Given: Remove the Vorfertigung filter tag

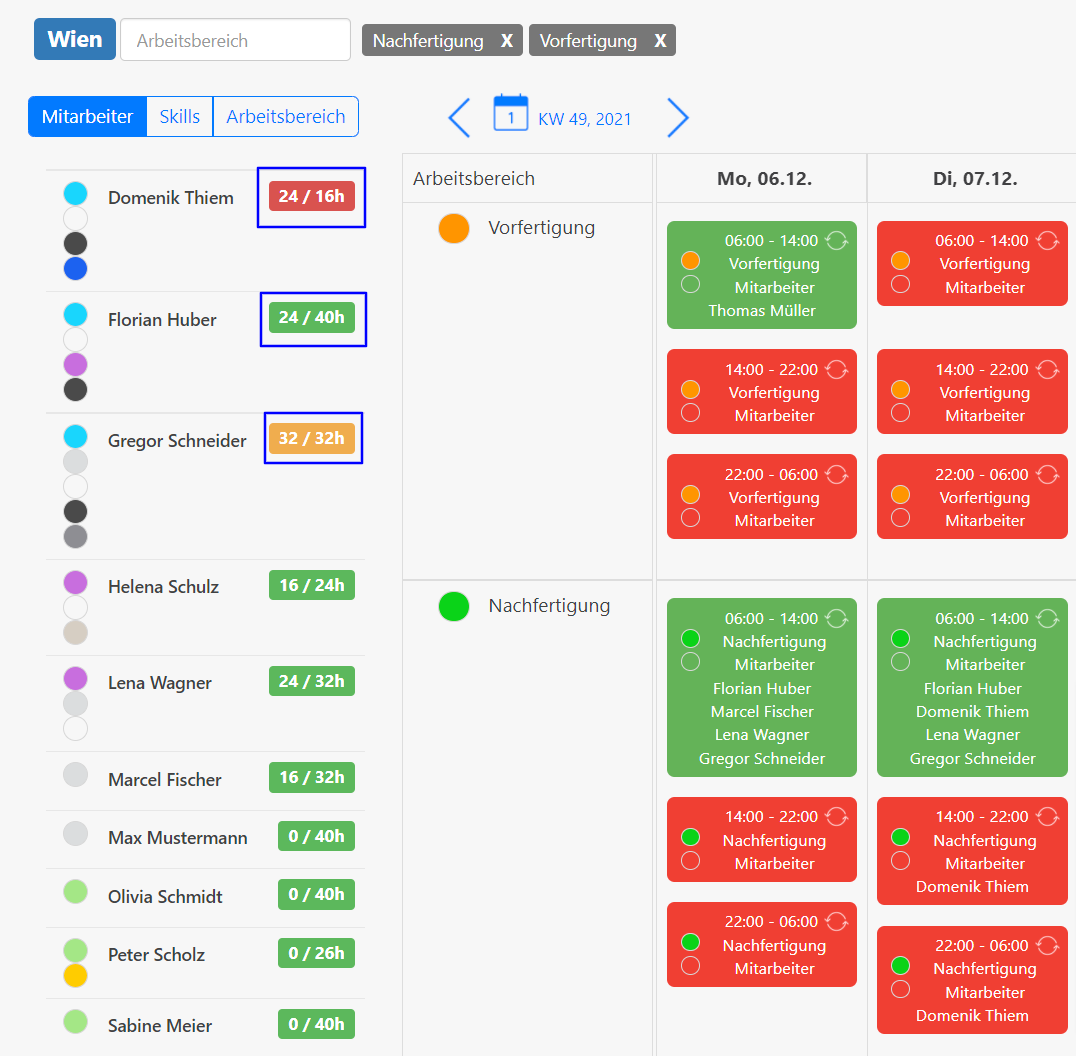Looking at the screenshot, I should [x=660, y=41].
